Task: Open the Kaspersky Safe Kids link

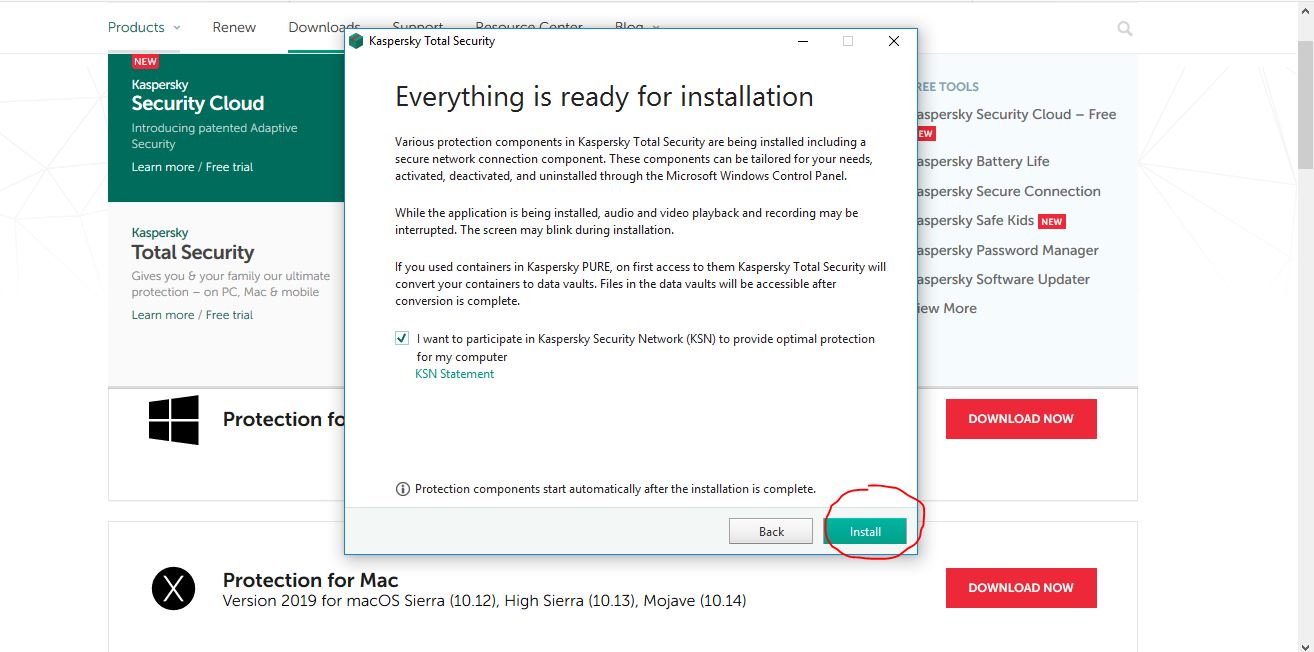Action: tap(974, 220)
